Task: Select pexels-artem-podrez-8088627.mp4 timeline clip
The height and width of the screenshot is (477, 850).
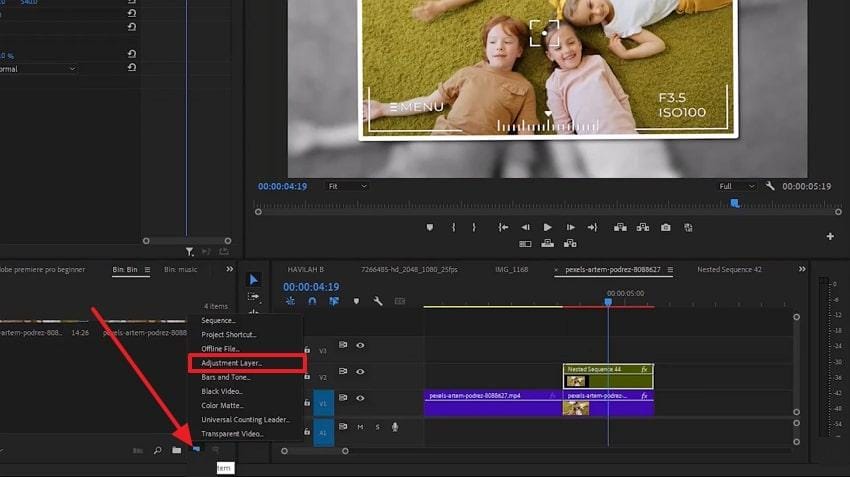Action: 493,403
